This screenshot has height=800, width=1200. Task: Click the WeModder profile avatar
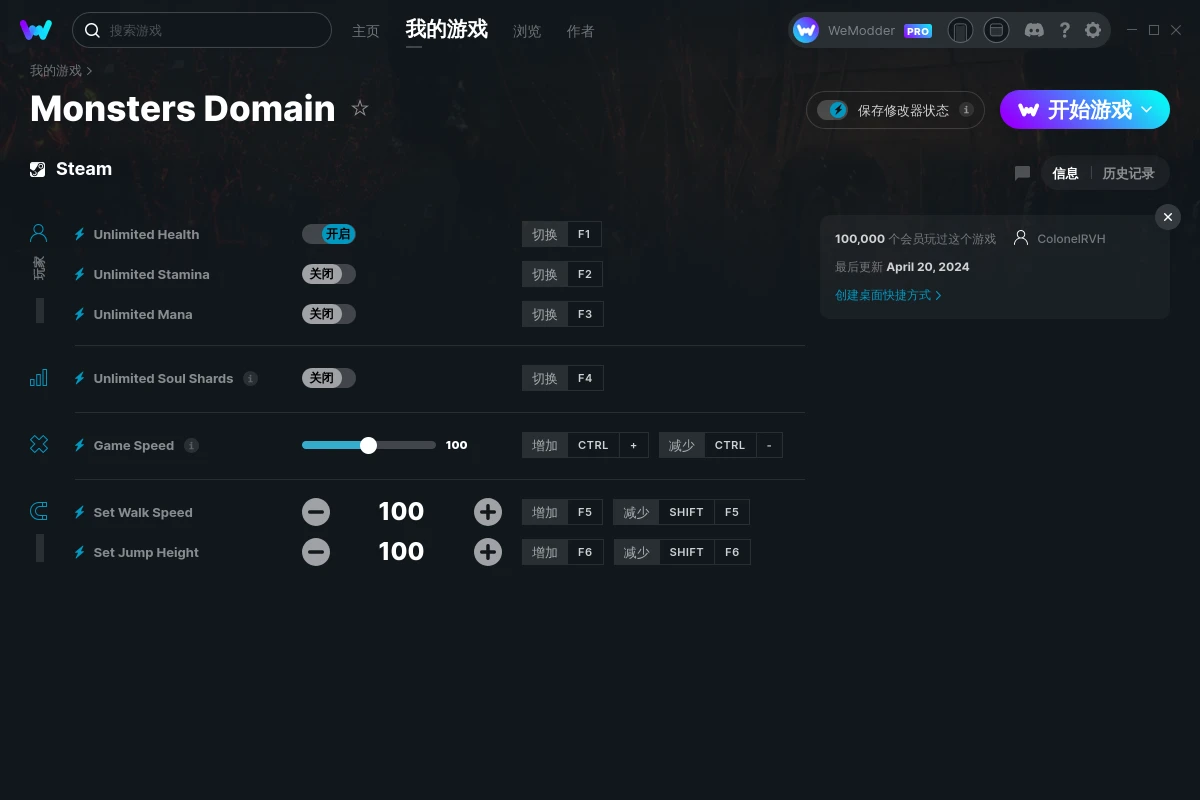click(x=806, y=30)
